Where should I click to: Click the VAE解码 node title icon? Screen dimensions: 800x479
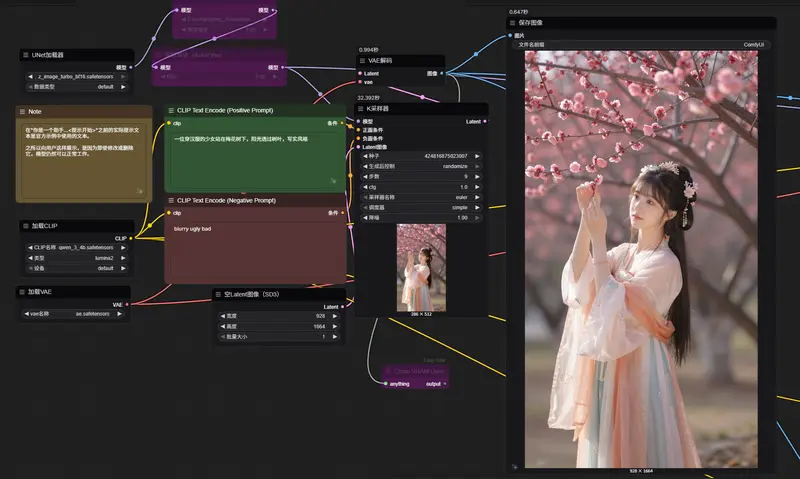(x=362, y=61)
